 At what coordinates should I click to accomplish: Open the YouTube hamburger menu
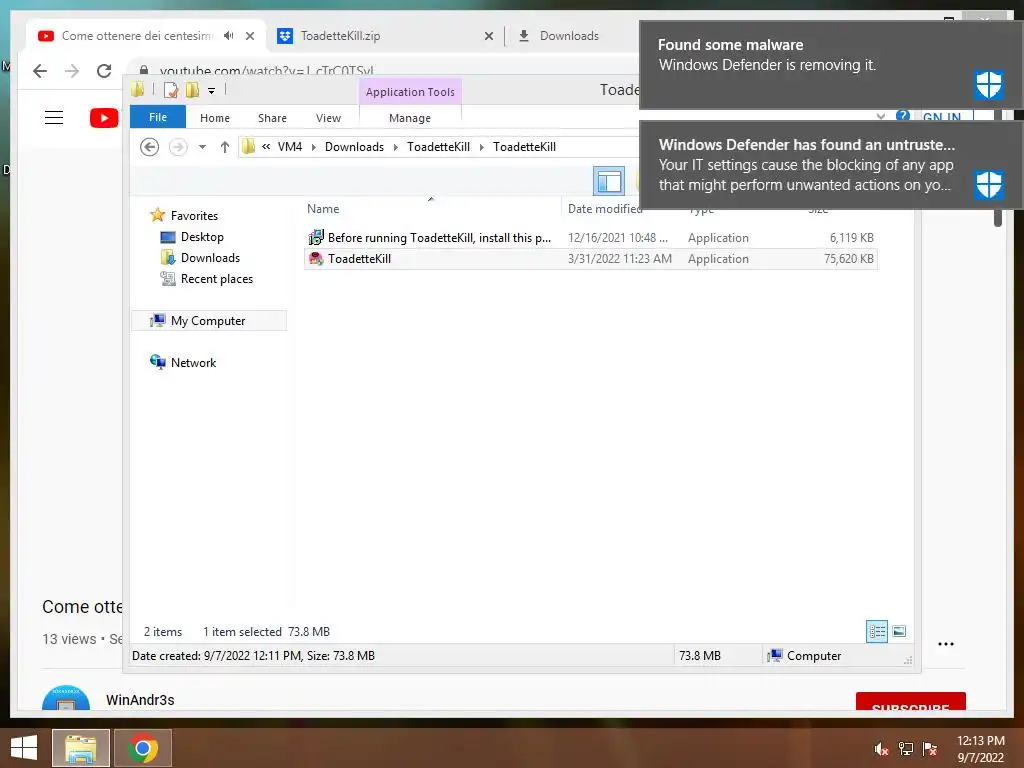[54, 118]
